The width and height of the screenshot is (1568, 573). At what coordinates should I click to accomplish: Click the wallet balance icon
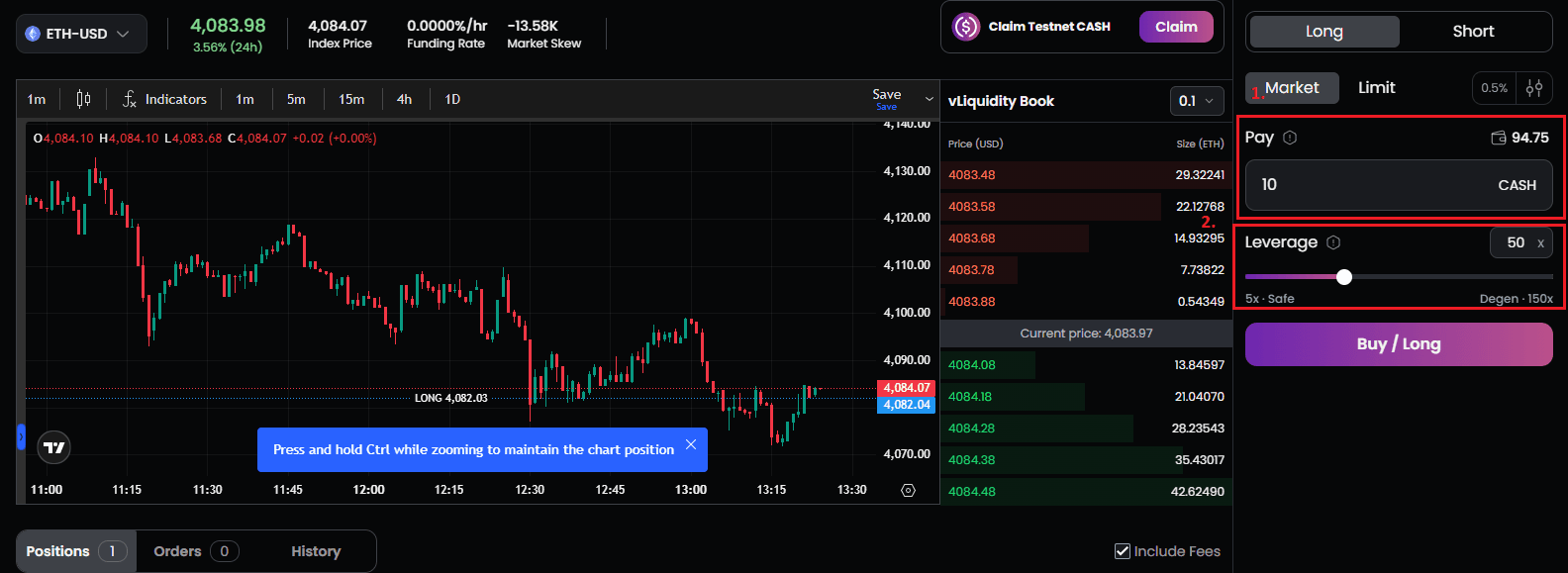click(1499, 138)
